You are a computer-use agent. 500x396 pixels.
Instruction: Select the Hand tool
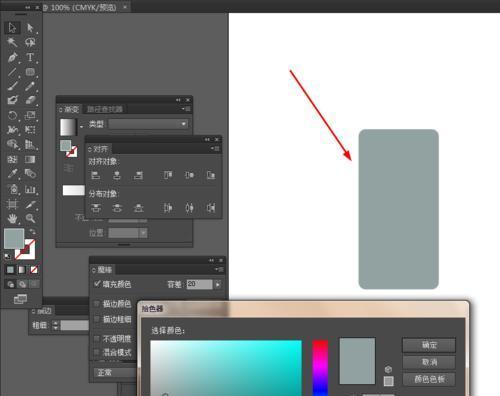[12, 218]
